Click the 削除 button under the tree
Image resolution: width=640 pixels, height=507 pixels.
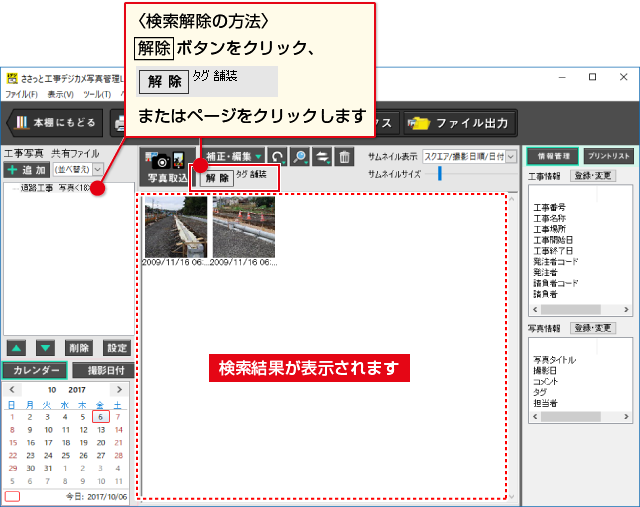(79, 348)
